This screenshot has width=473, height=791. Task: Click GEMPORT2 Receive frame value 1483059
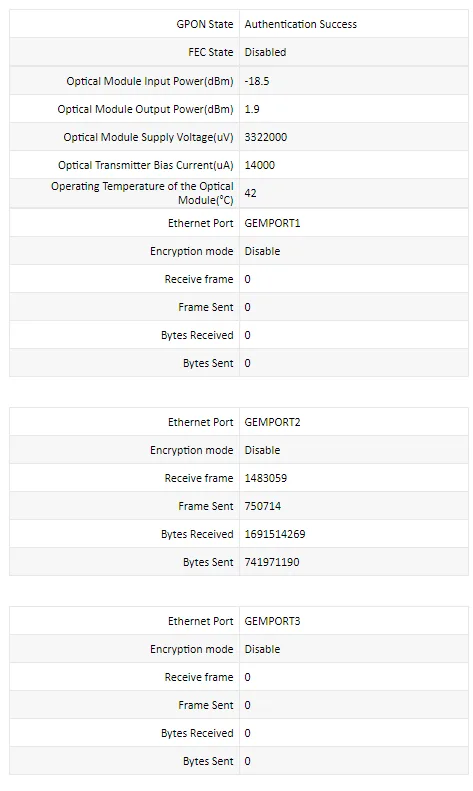click(x=266, y=478)
